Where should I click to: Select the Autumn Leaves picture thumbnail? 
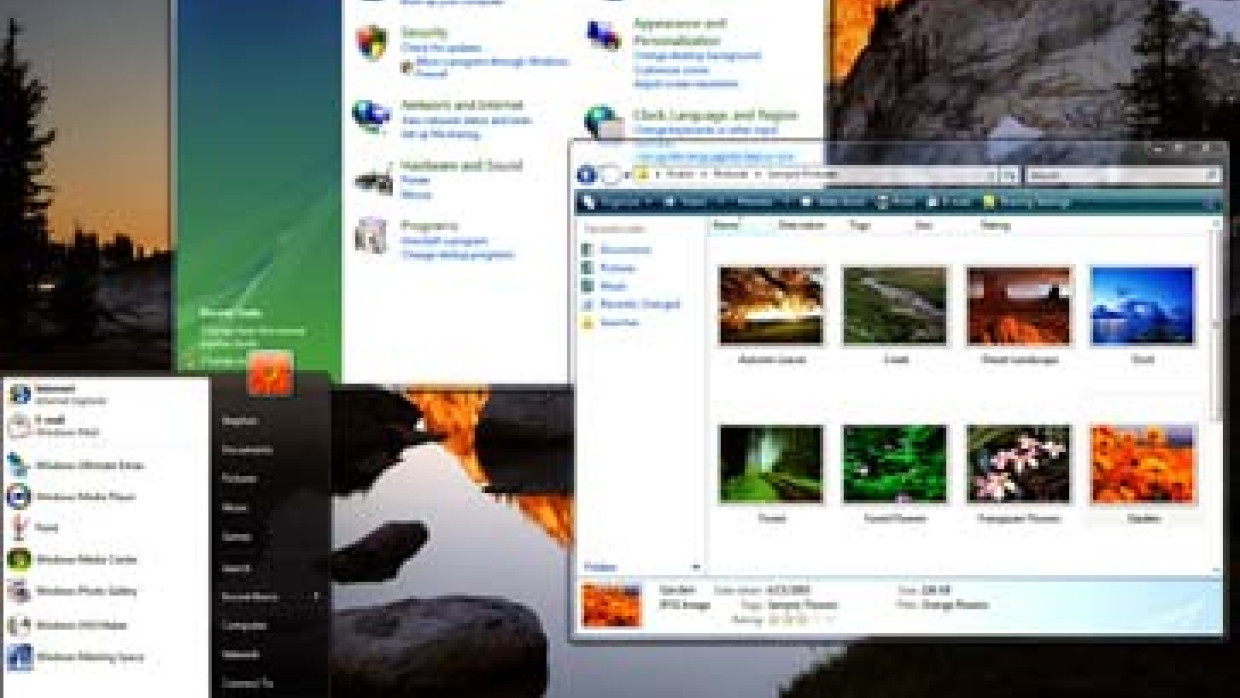click(x=771, y=306)
